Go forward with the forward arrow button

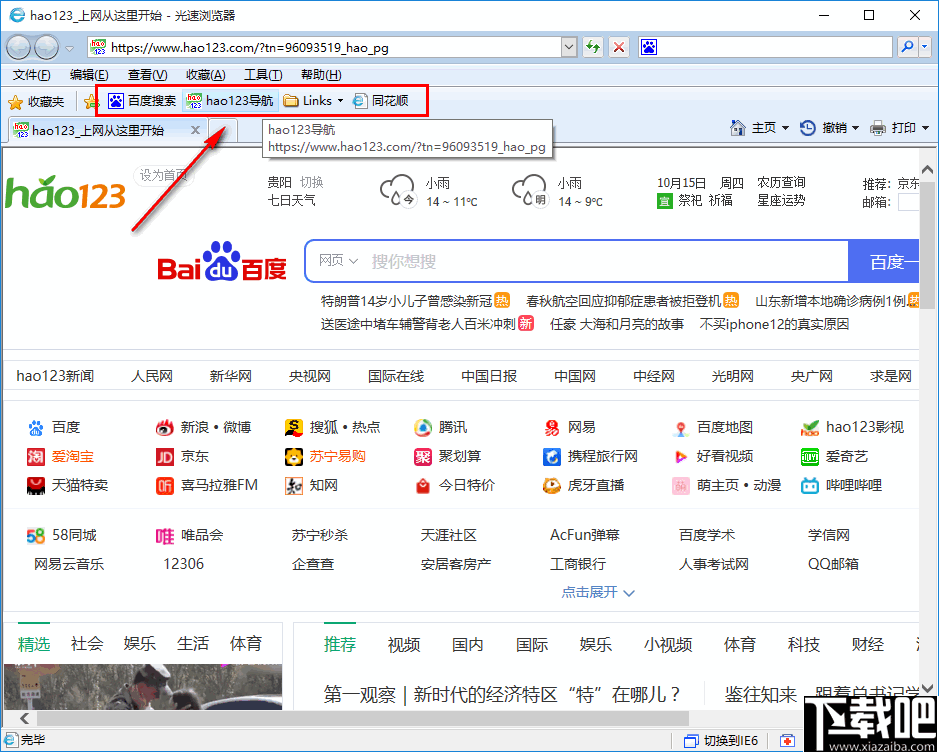click(47, 47)
